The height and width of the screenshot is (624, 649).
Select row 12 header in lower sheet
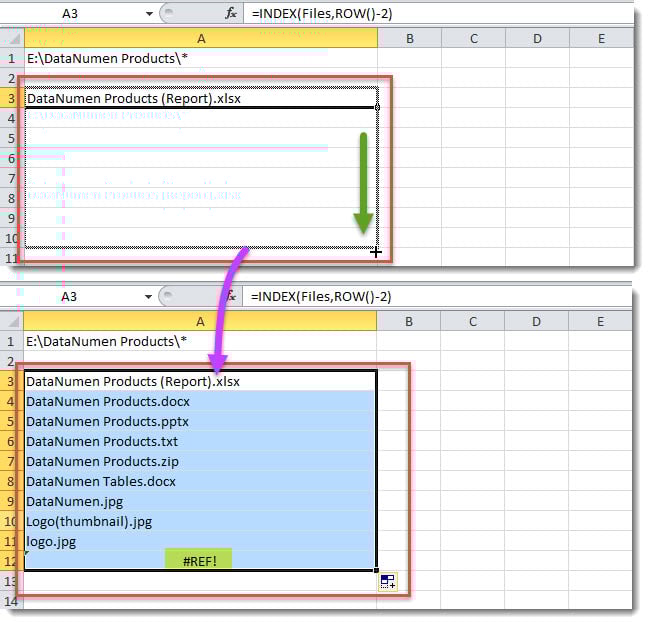tap(11, 561)
